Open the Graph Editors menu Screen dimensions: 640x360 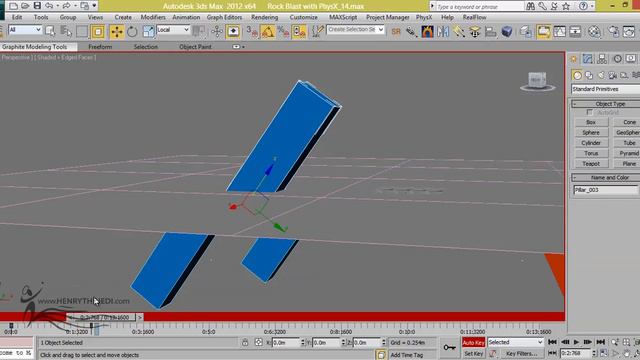pyautogui.click(x=224, y=18)
